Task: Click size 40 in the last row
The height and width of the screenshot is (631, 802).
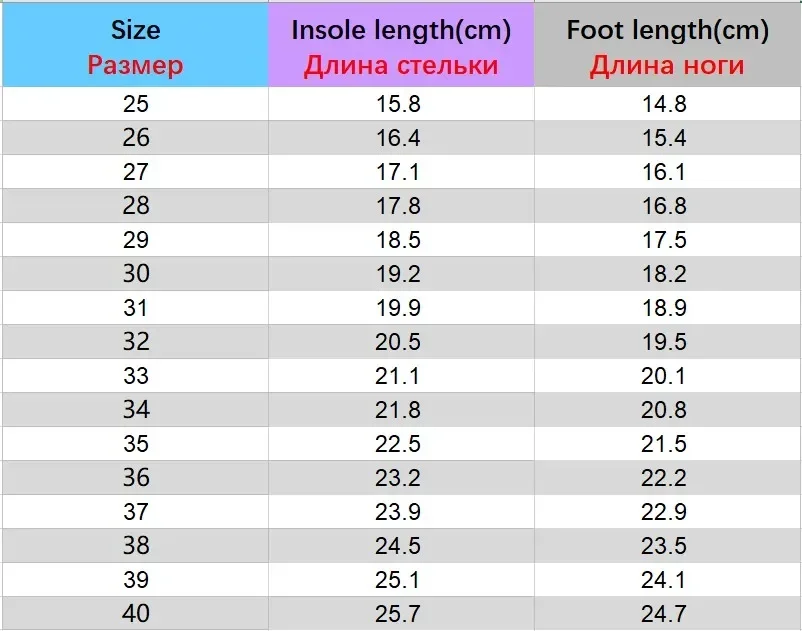Action: (x=135, y=613)
